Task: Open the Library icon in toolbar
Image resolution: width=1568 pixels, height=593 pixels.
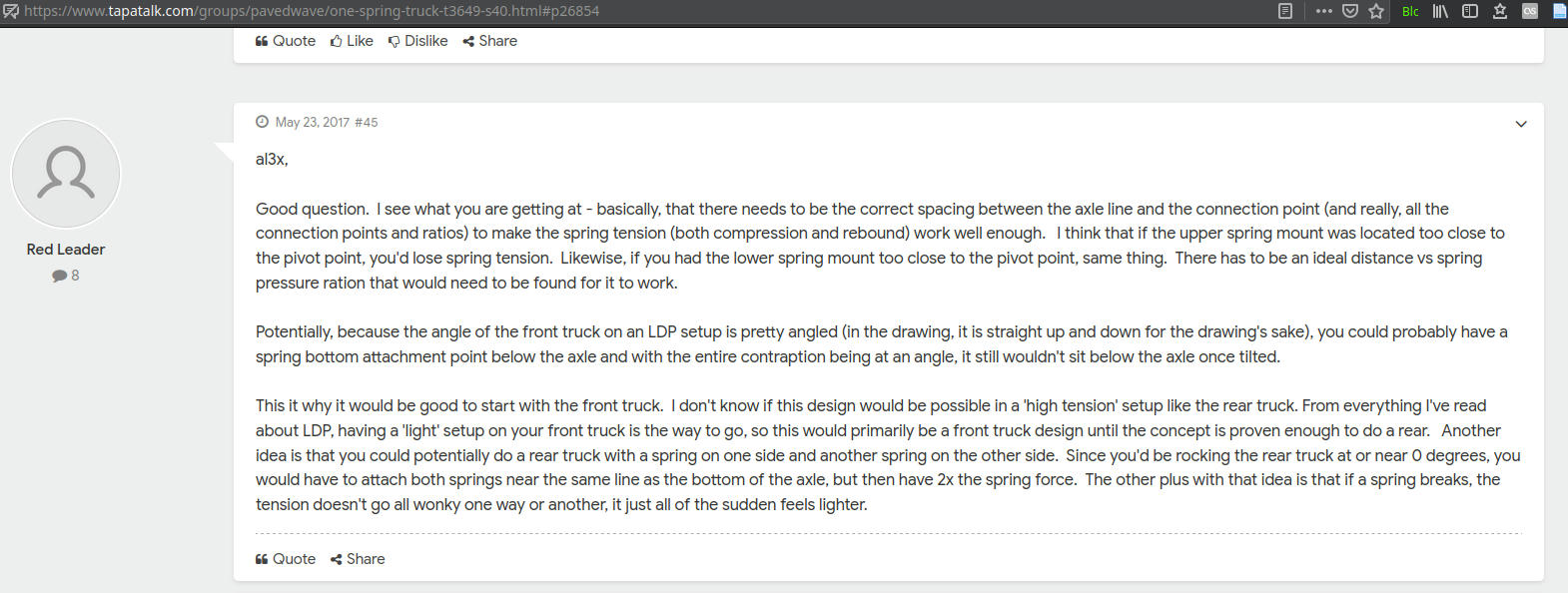Action: click(1440, 11)
